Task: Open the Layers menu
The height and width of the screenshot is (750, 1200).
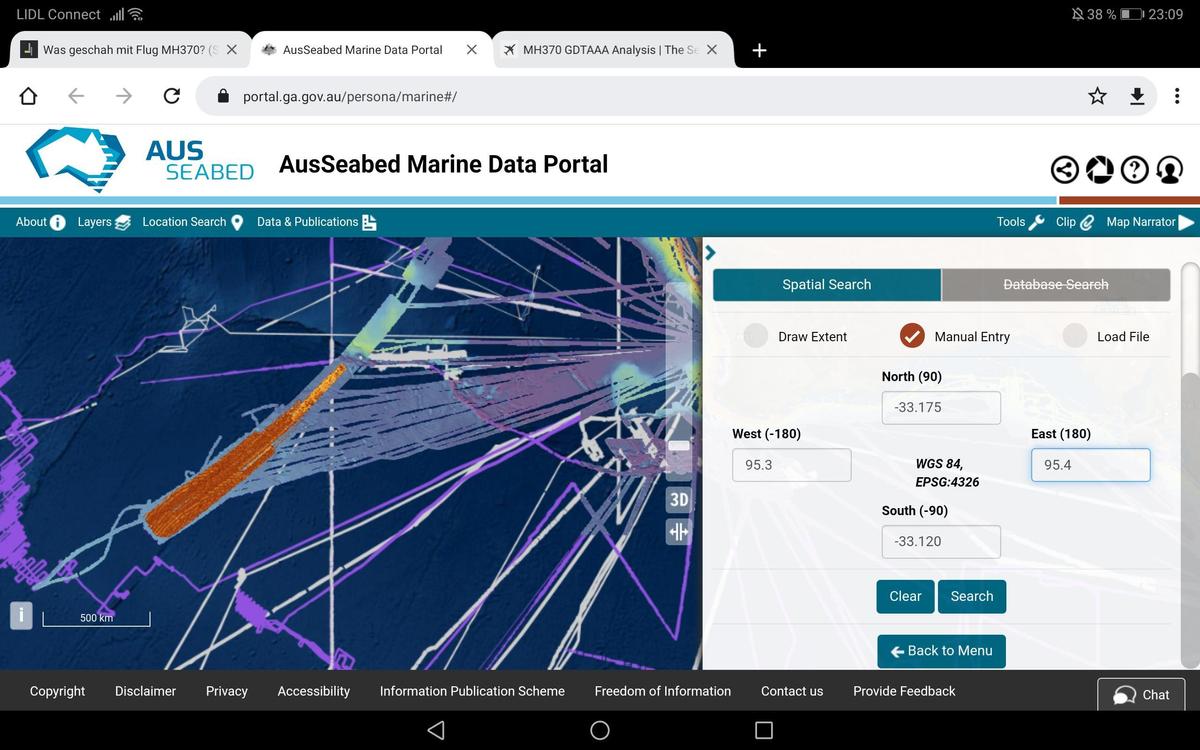Action: [104, 222]
